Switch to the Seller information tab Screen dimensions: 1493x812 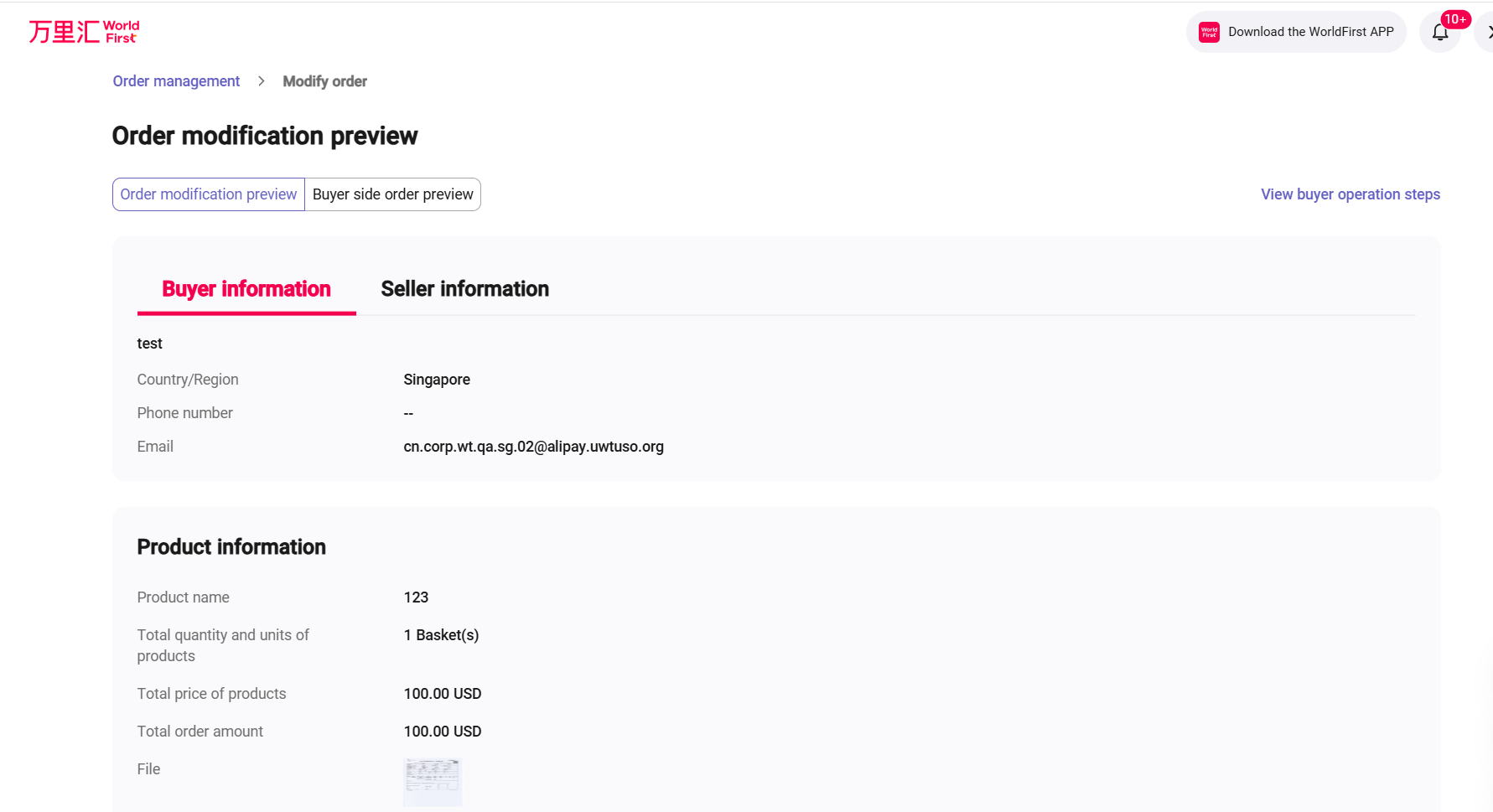tap(464, 288)
